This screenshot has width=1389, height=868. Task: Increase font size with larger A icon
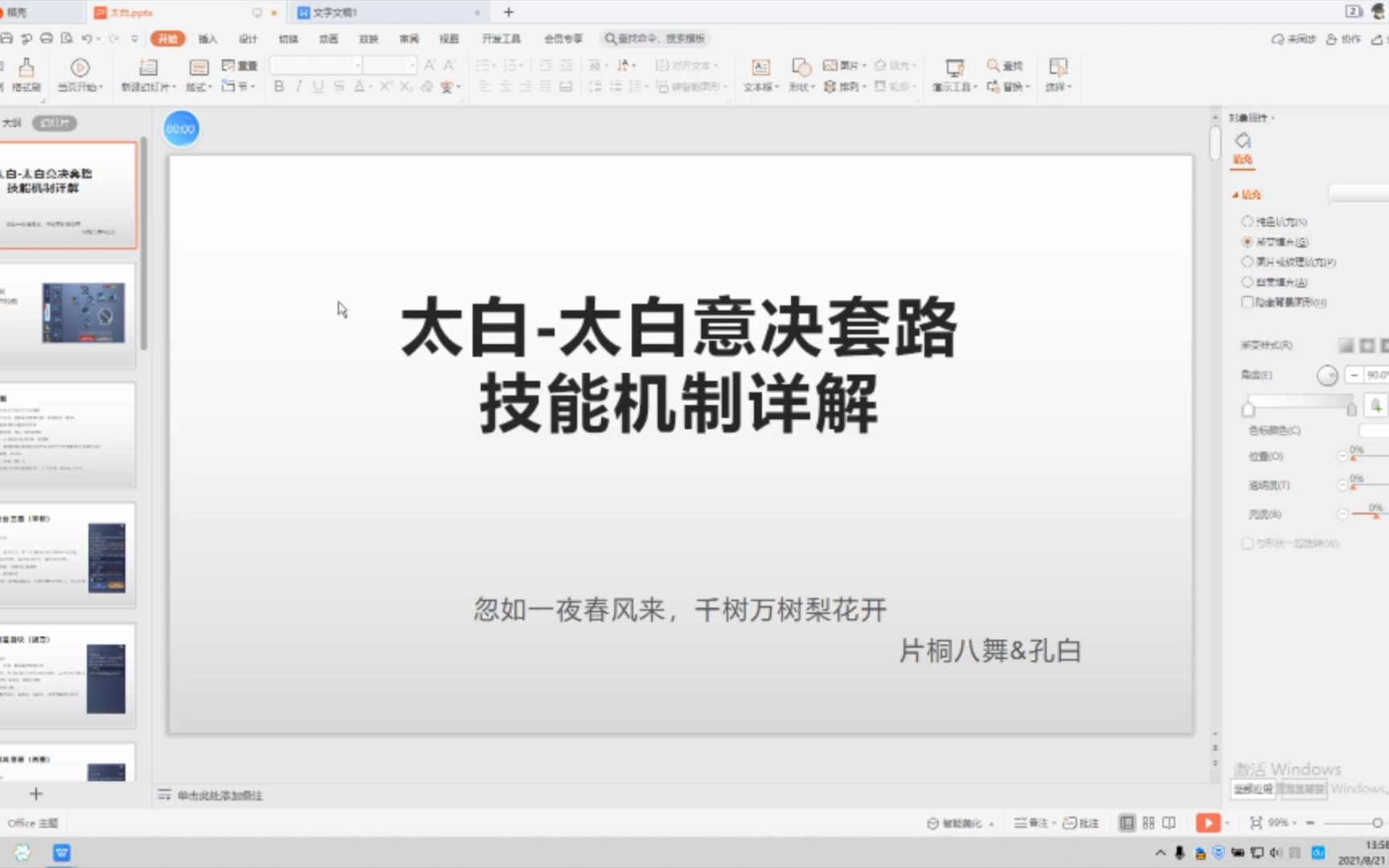[430, 65]
